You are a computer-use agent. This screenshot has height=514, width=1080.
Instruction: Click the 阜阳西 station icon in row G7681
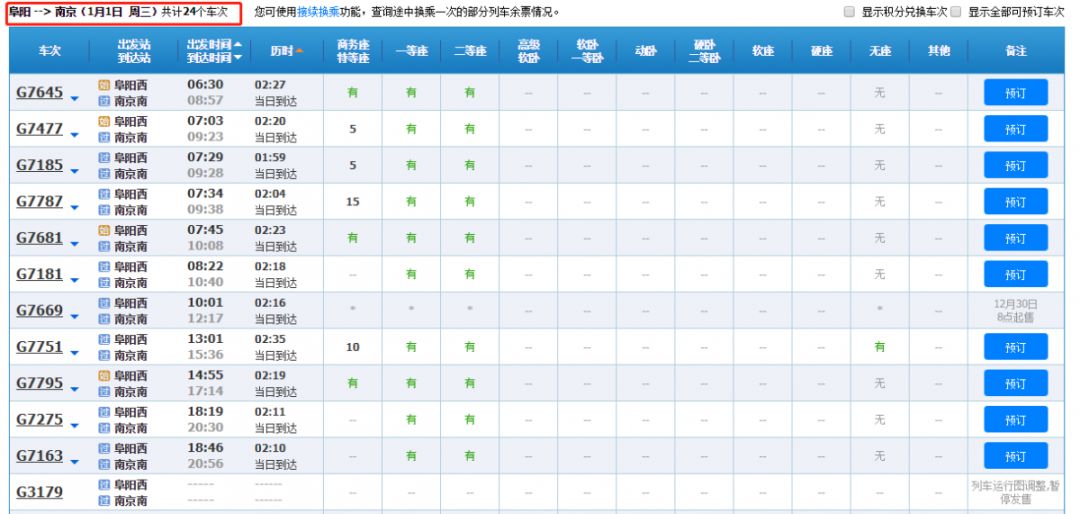coord(104,230)
